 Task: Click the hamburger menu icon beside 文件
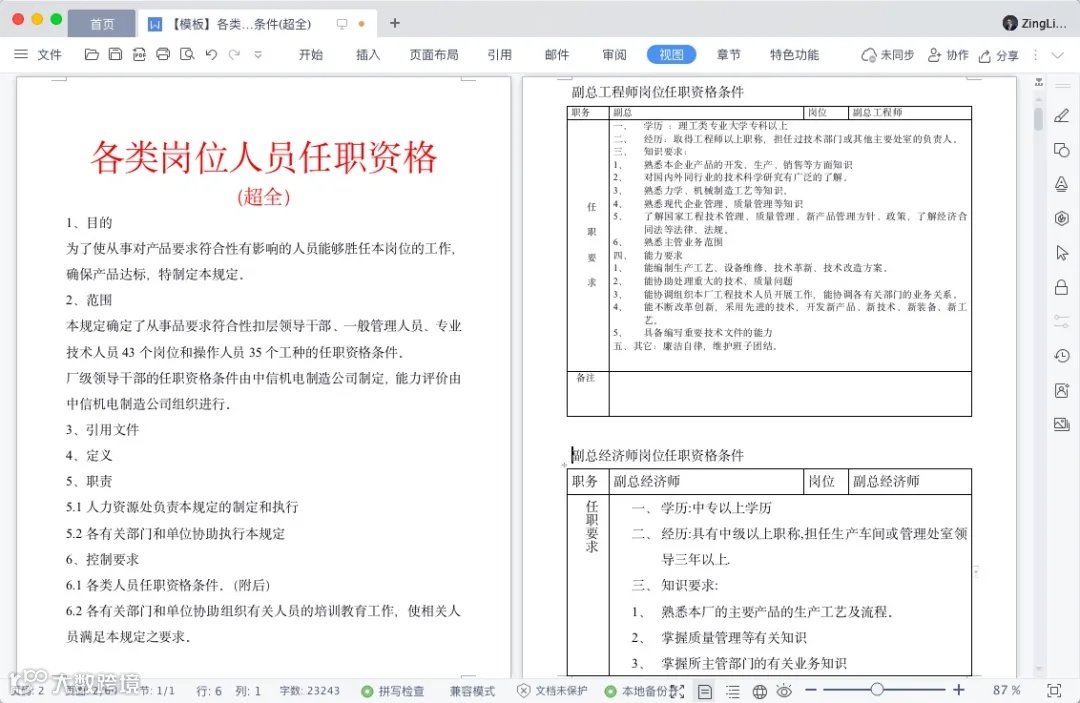(x=21, y=54)
